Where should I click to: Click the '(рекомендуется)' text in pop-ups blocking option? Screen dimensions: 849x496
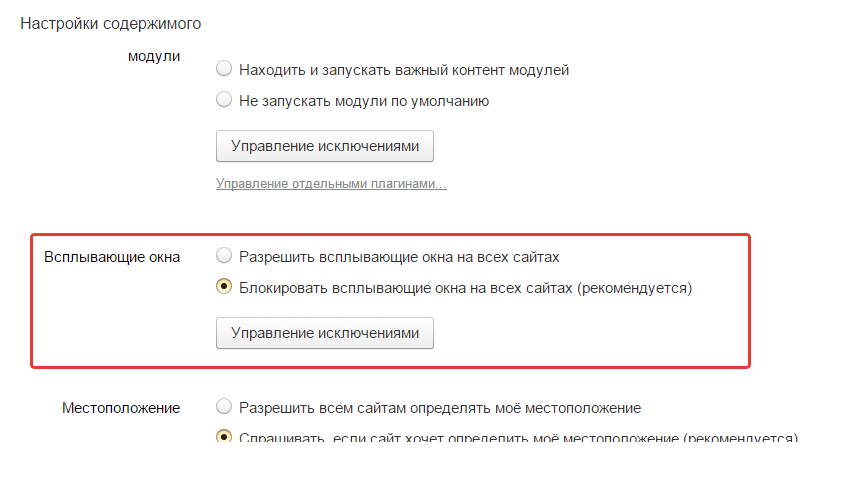[x=635, y=288]
